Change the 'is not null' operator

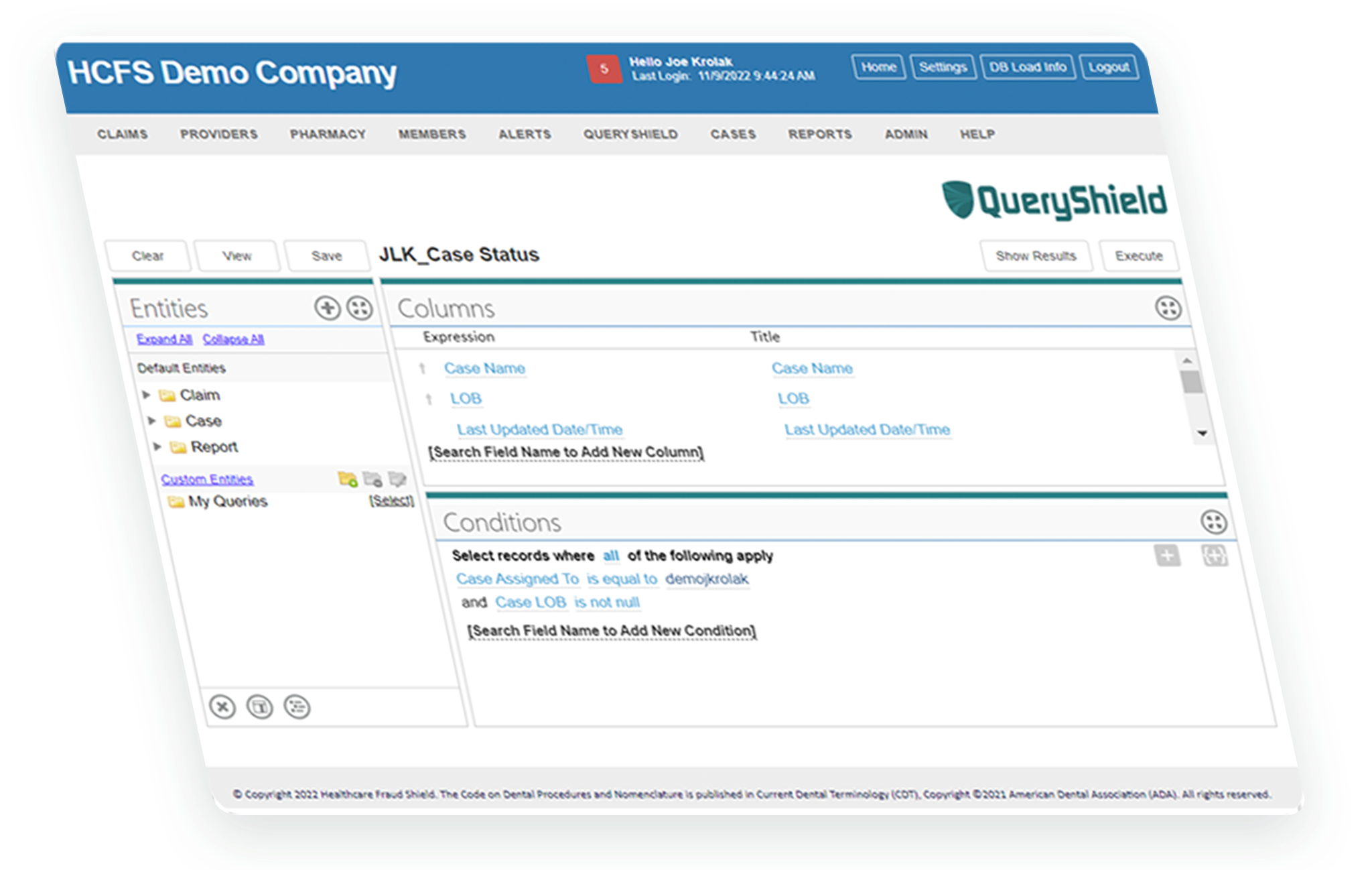(607, 602)
